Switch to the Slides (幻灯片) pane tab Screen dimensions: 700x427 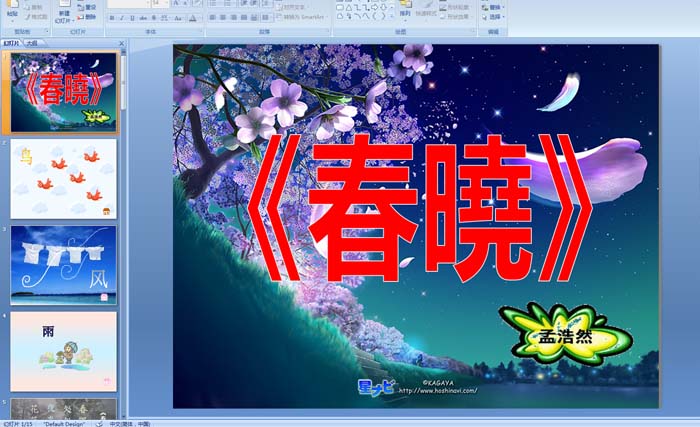pos(12,43)
